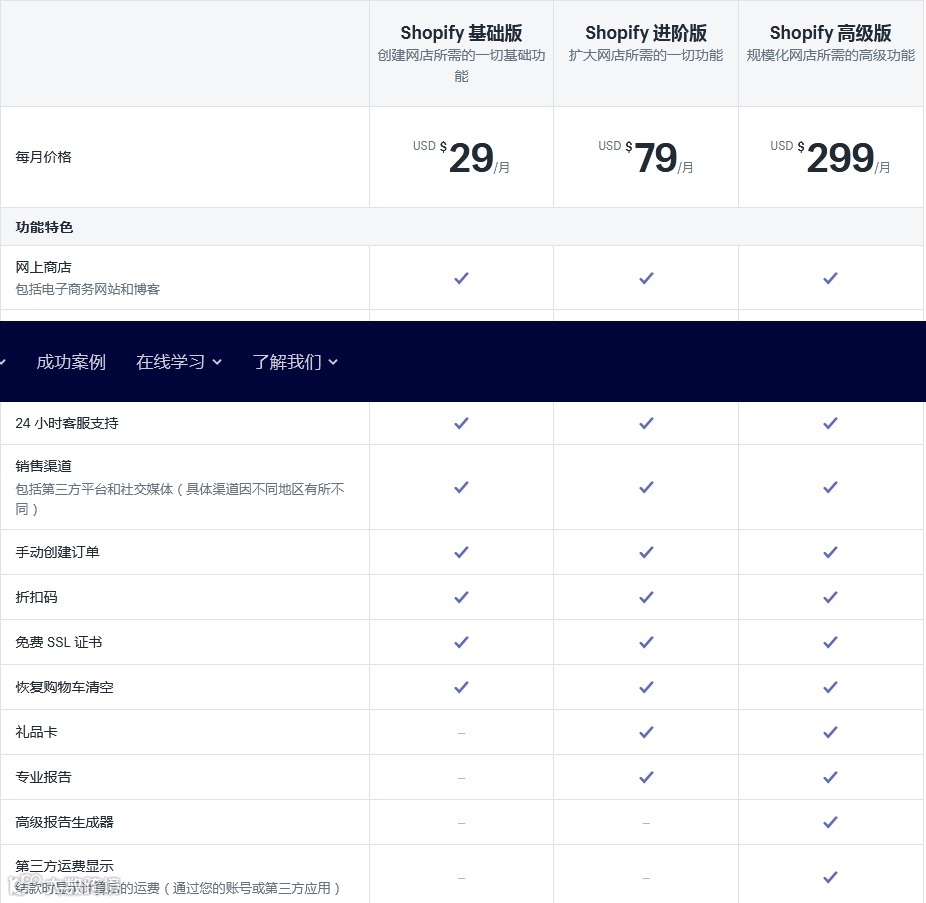This screenshot has width=926, height=903.
Task: Click the USD $299/月 price
Action: point(830,158)
